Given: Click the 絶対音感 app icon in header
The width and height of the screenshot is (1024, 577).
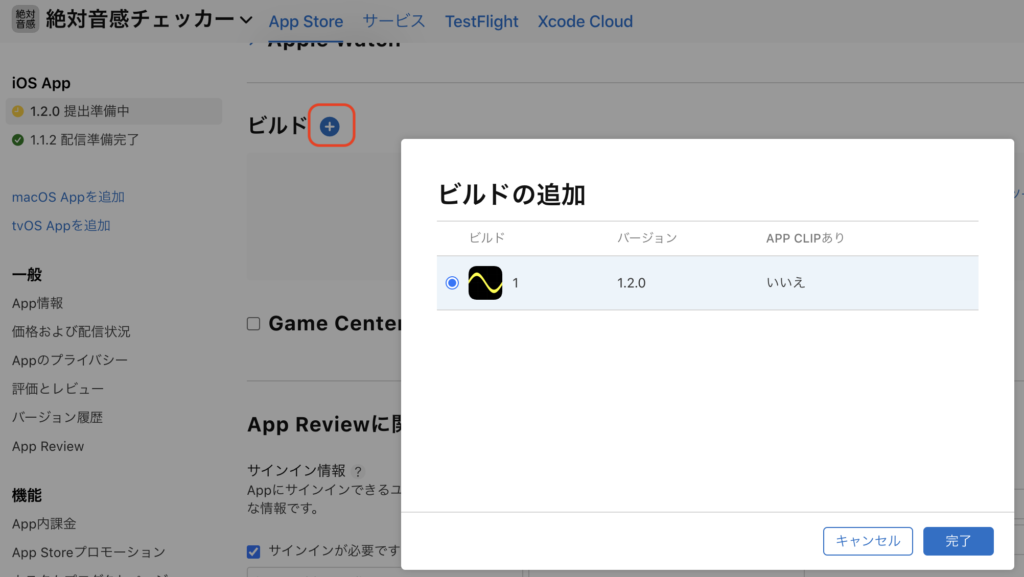Looking at the screenshot, I should [x=25, y=20].
